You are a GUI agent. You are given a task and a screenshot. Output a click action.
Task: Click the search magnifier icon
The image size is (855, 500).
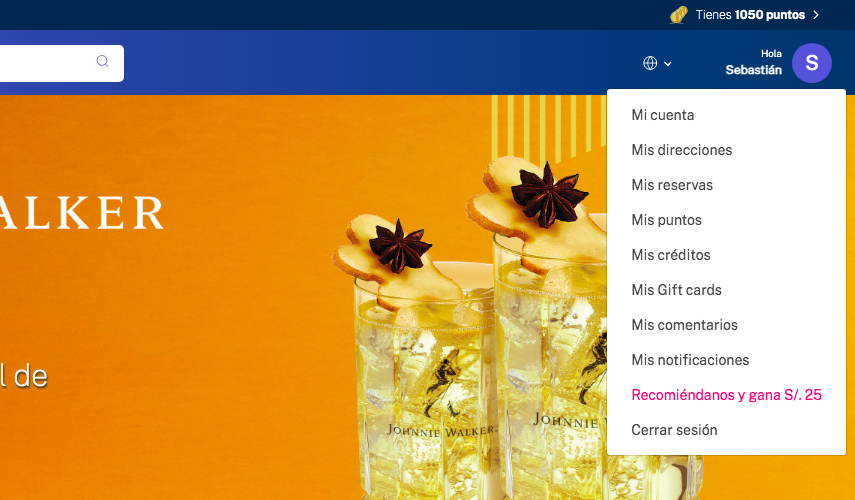click(x=102, y=62)
